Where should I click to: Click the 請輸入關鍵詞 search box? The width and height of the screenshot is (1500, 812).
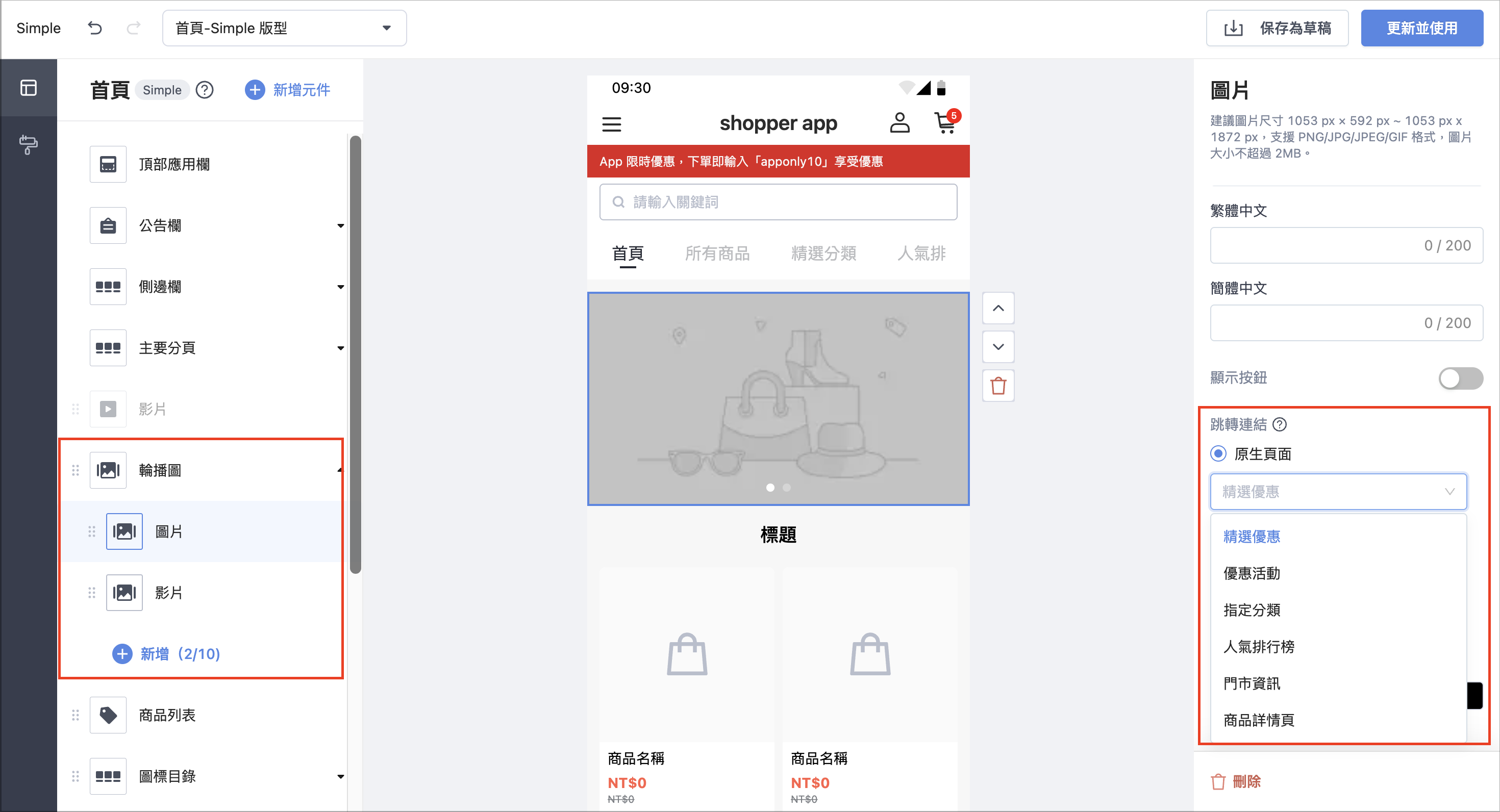coord(779,202)
